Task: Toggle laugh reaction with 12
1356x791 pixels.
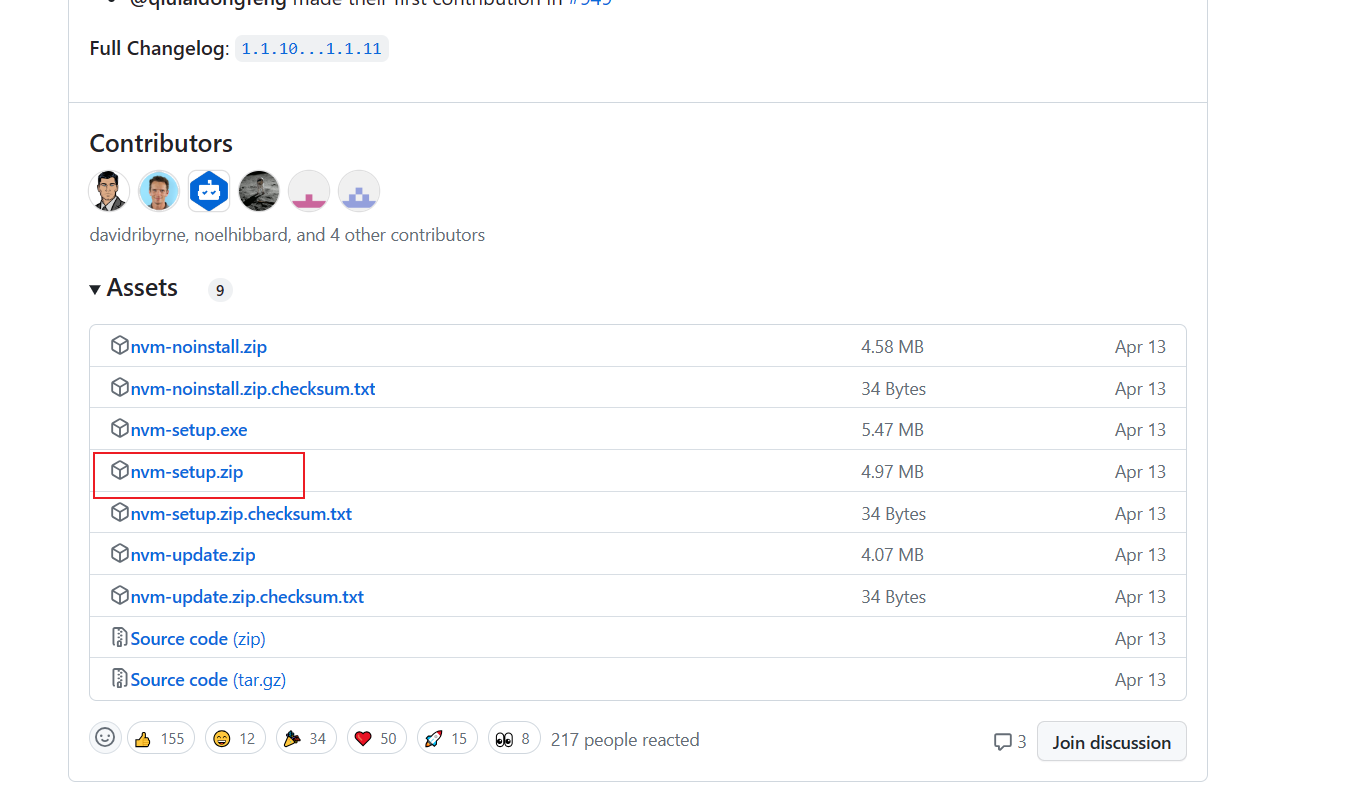Action: (235, 739)
